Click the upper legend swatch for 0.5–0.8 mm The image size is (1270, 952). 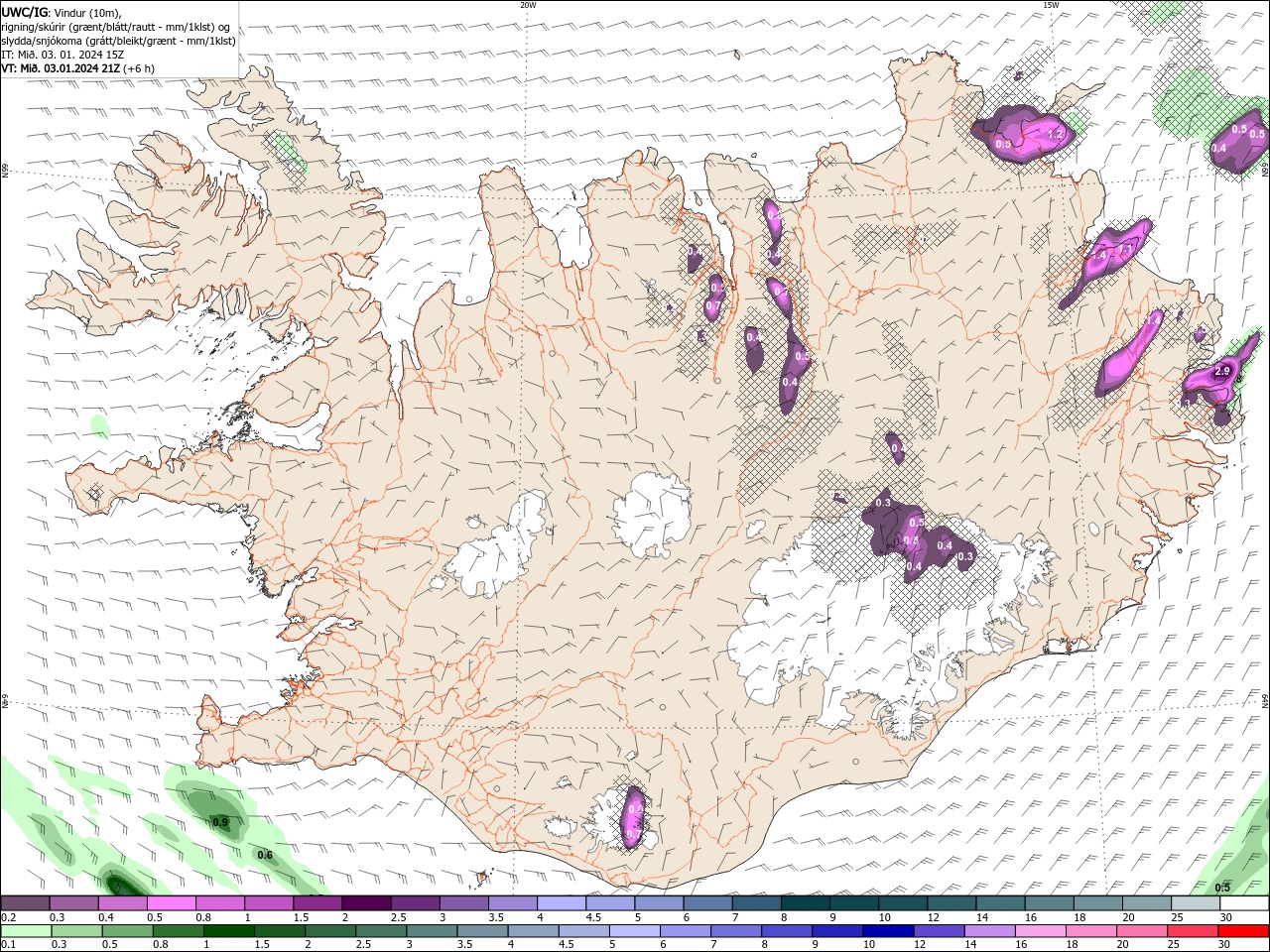(x=171, y=902)
